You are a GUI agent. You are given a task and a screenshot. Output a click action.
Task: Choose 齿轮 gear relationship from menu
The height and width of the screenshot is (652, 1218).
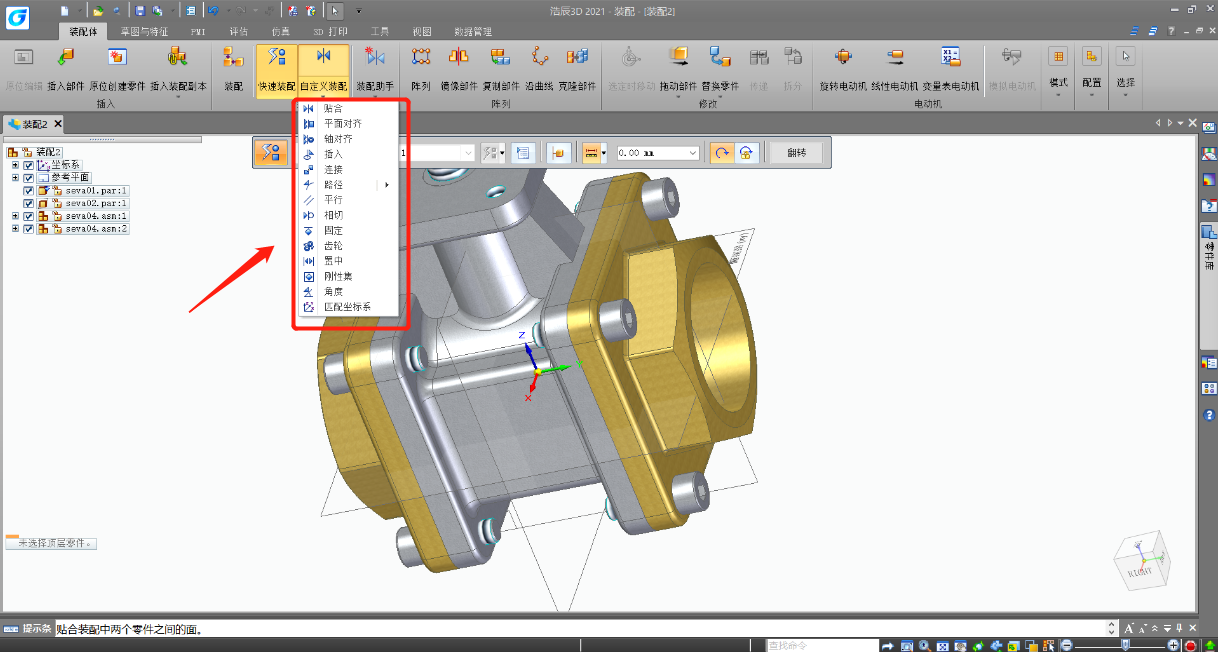tap(348, 246)
